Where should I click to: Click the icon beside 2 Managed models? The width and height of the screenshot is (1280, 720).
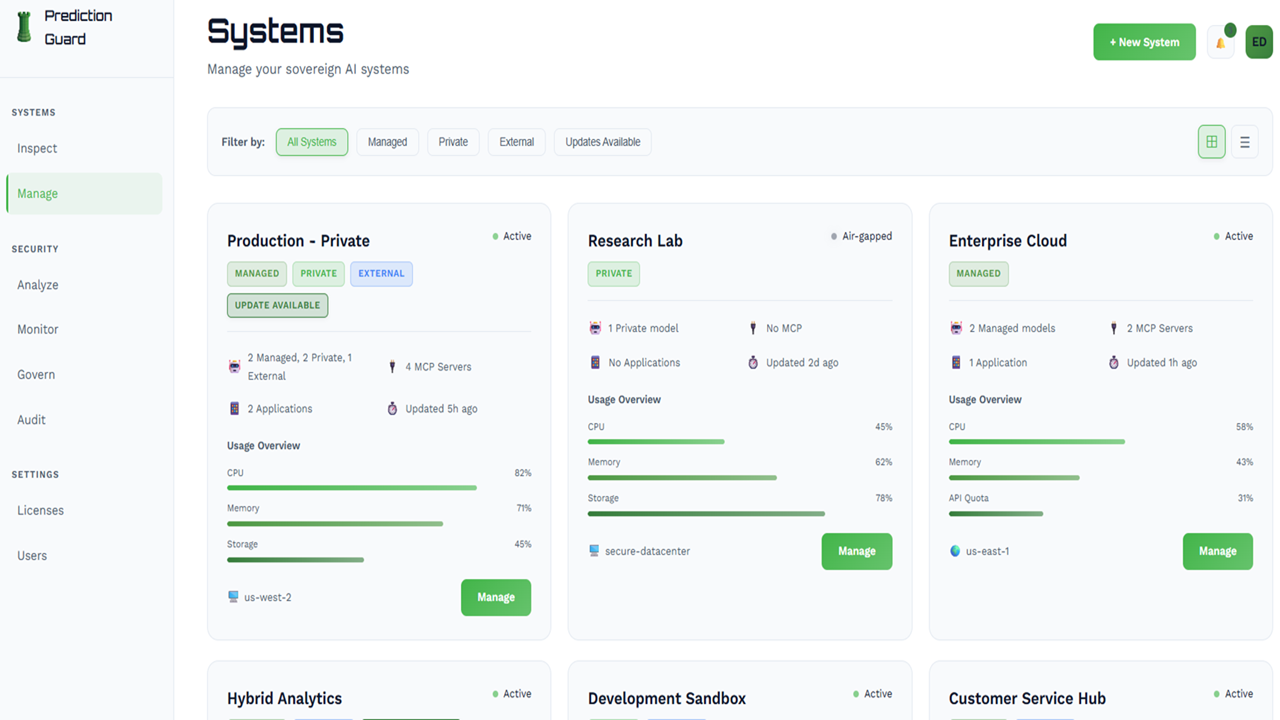click(x=956, y=328)
